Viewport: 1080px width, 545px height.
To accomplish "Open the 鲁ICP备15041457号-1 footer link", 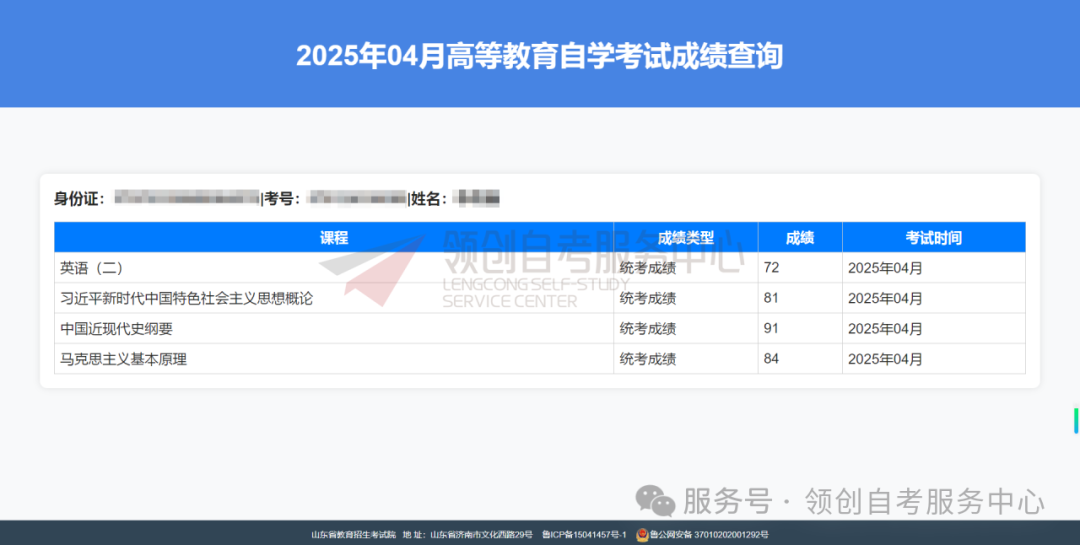I will [584, 535].
